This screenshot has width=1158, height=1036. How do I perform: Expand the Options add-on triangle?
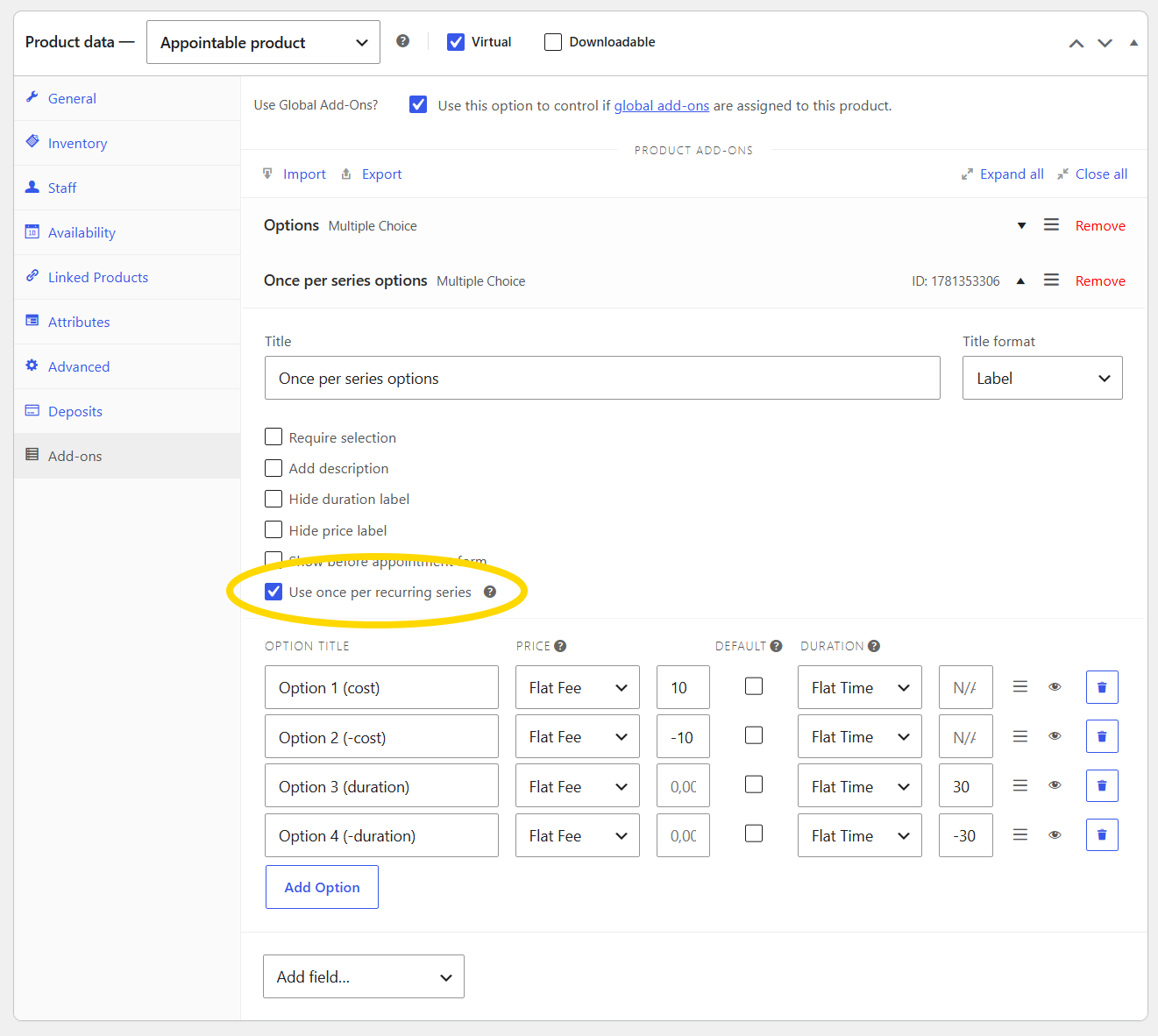tap(1021, 226)
